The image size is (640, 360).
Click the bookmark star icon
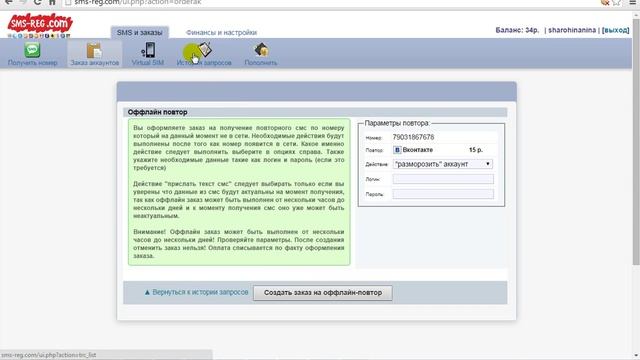click(x=617, y=2)
